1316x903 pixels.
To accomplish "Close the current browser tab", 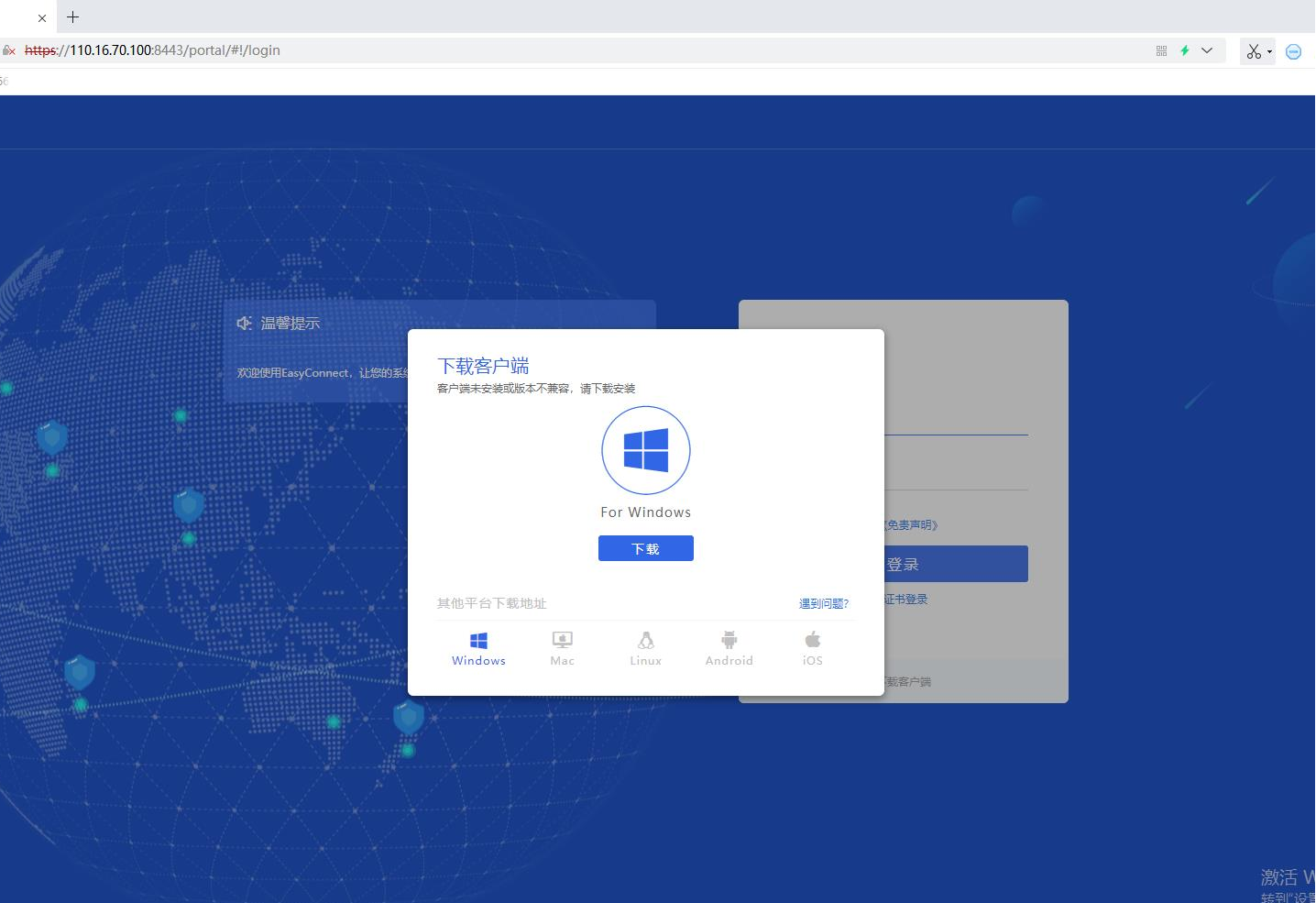I will (x=42, y=17).
